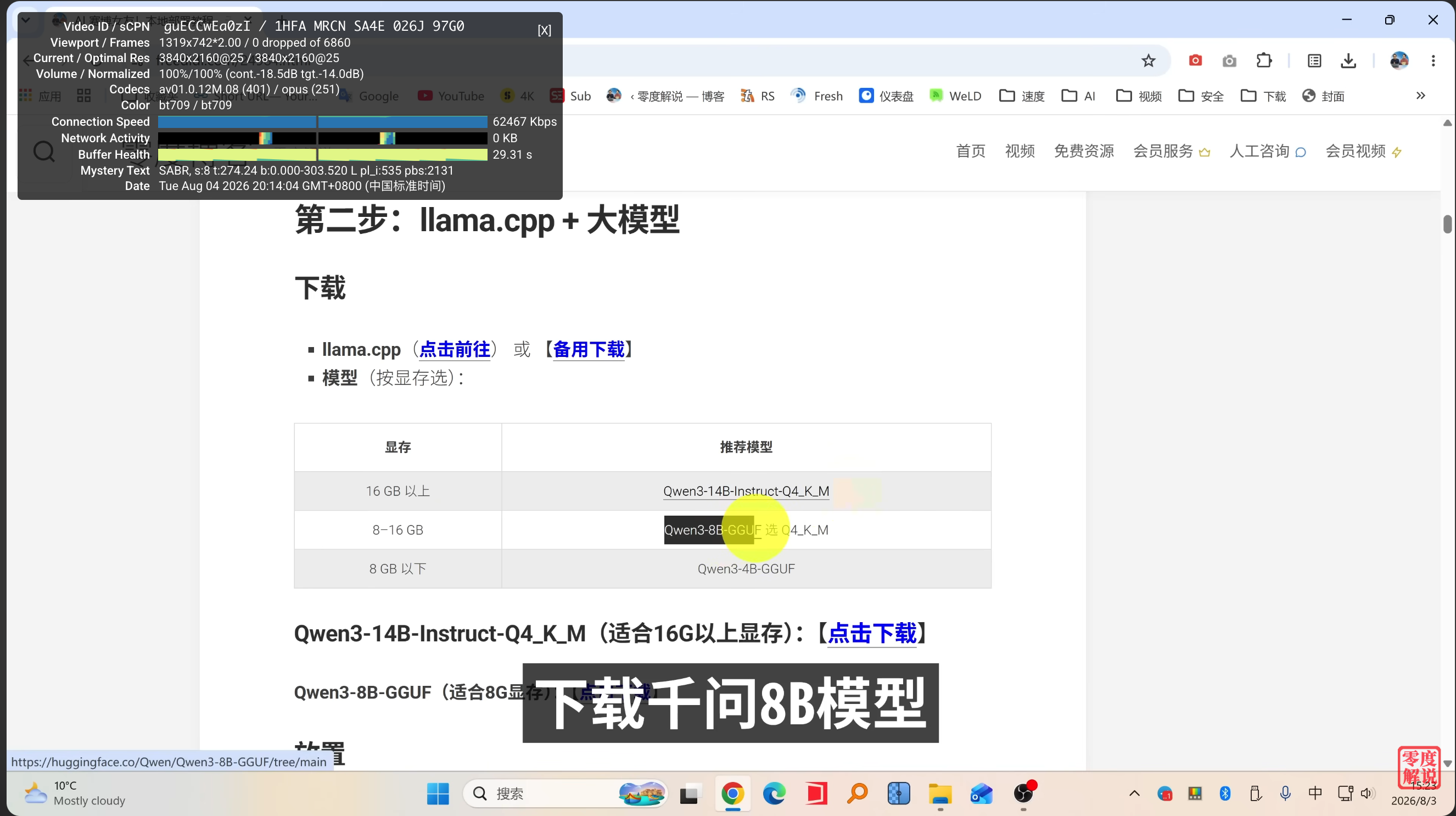Click the USB safely remove tray icon
1456x816 pixels.
click(1256, 793)
